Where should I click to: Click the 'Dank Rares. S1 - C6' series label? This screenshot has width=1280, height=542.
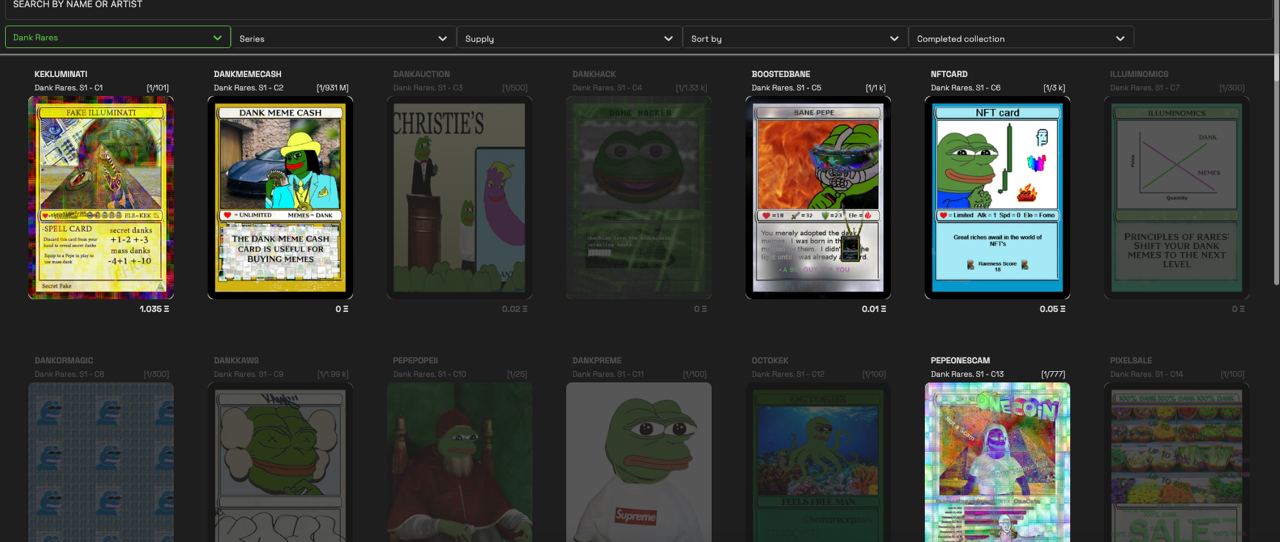tap(965, 88)
